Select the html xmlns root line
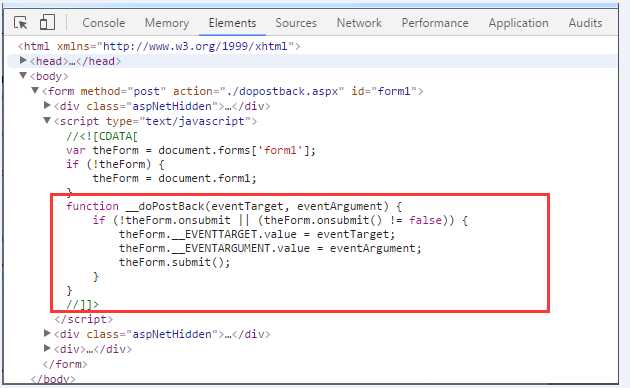This screenshot has height=388, width=630. pyautogui.click(x=159, y=46)
